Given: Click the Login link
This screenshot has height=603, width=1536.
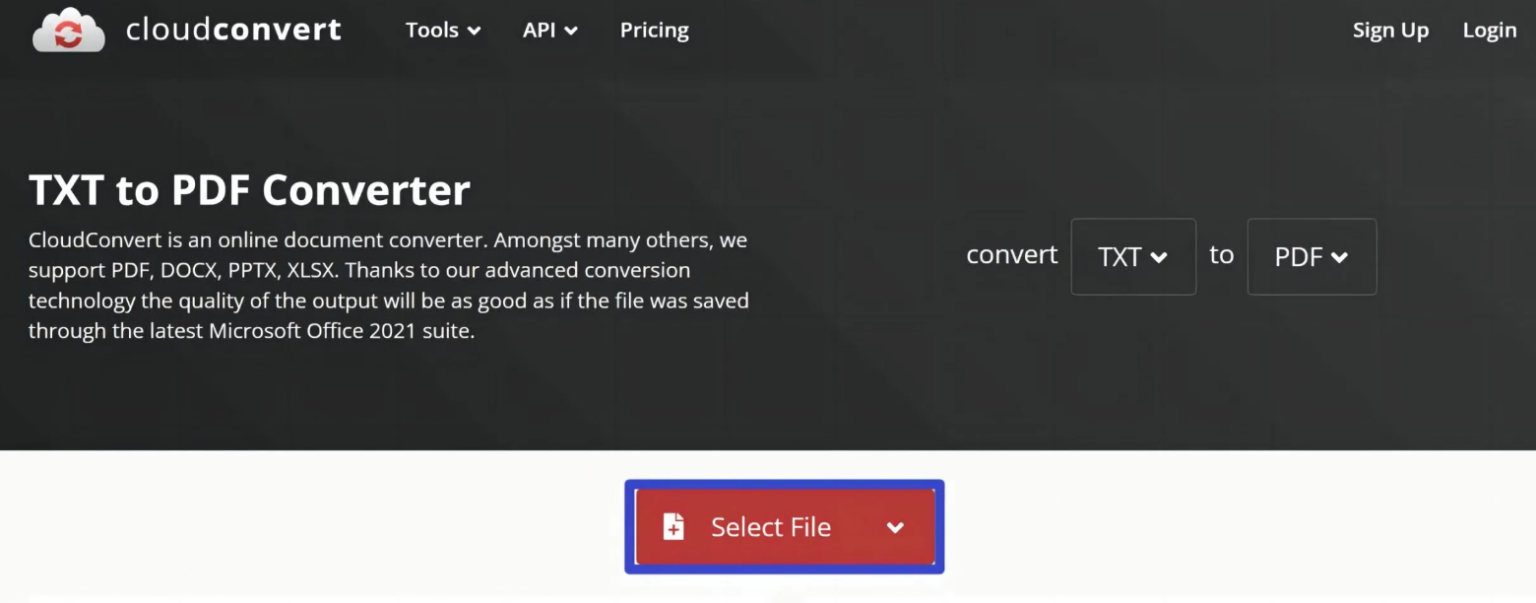Looking at the screenshot, I should click(1489, 30).
